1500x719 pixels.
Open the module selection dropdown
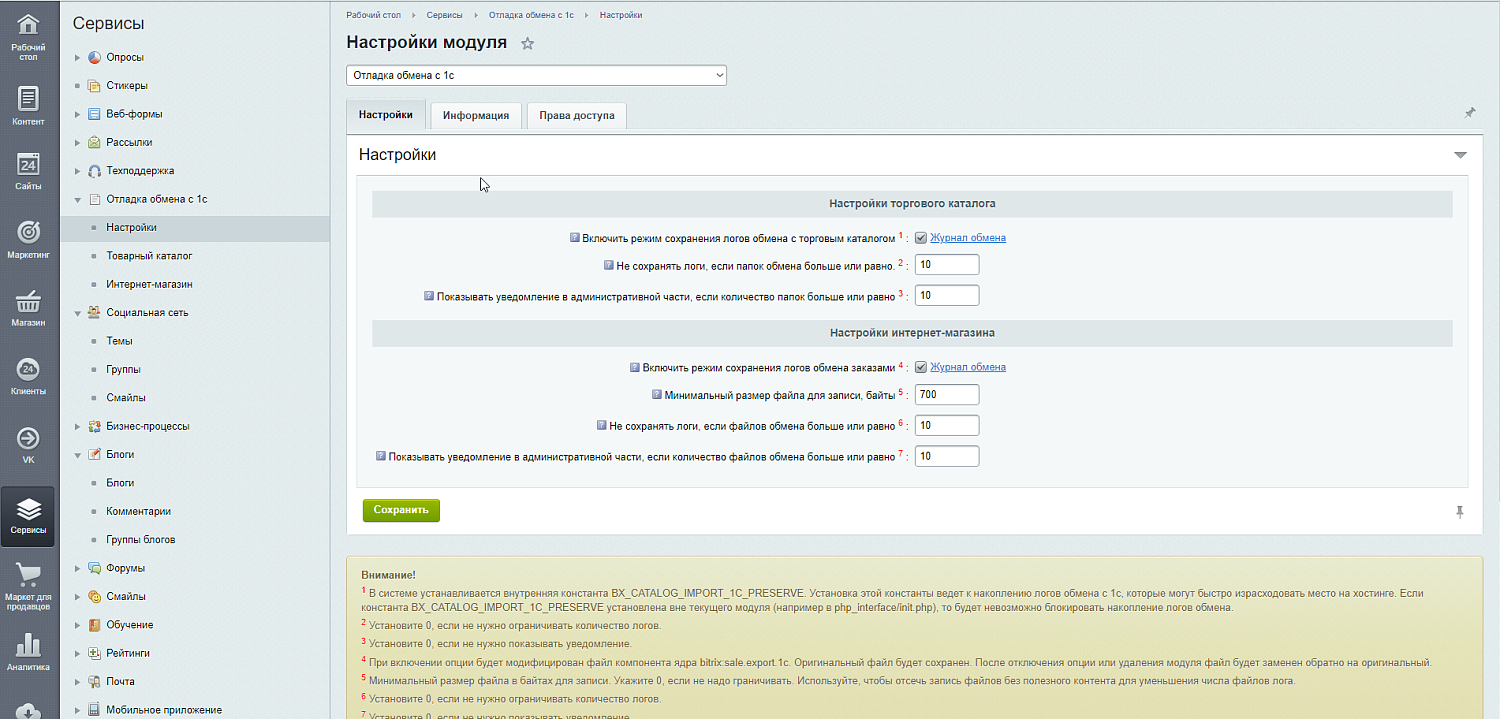[536, 75]
